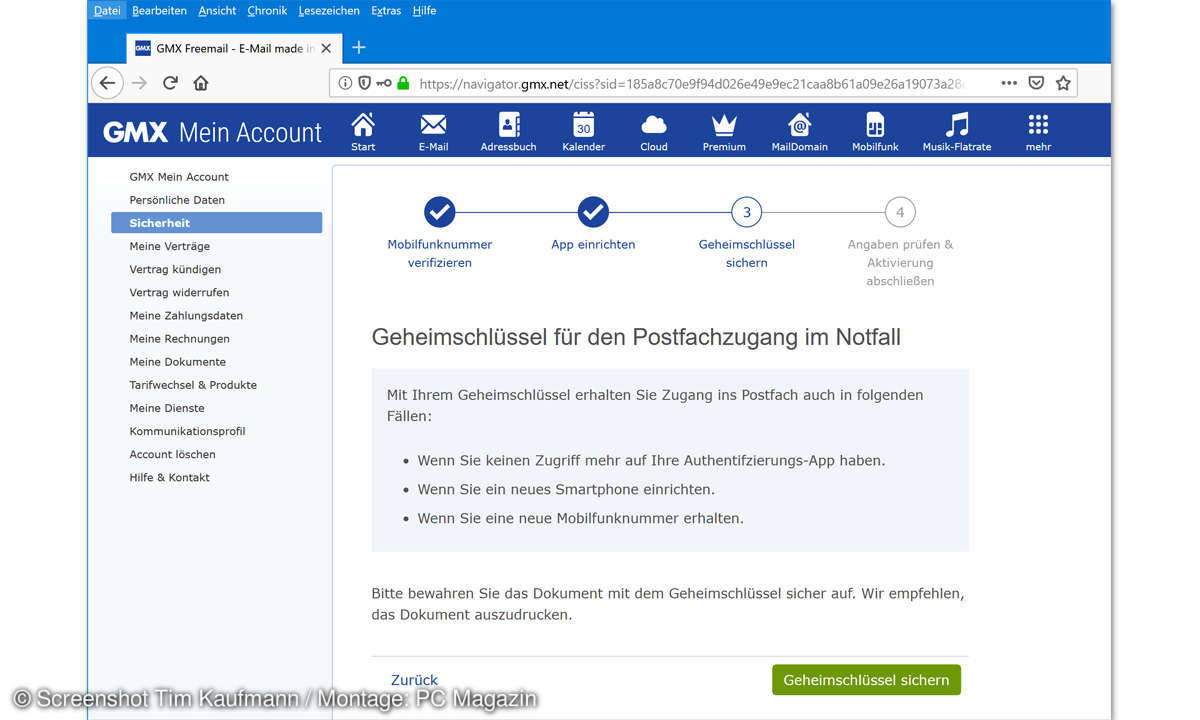Open Meine Verträge in sidebar
Image resolution: width=1200 pixels, height=720 pixels.
click(169, 246)
